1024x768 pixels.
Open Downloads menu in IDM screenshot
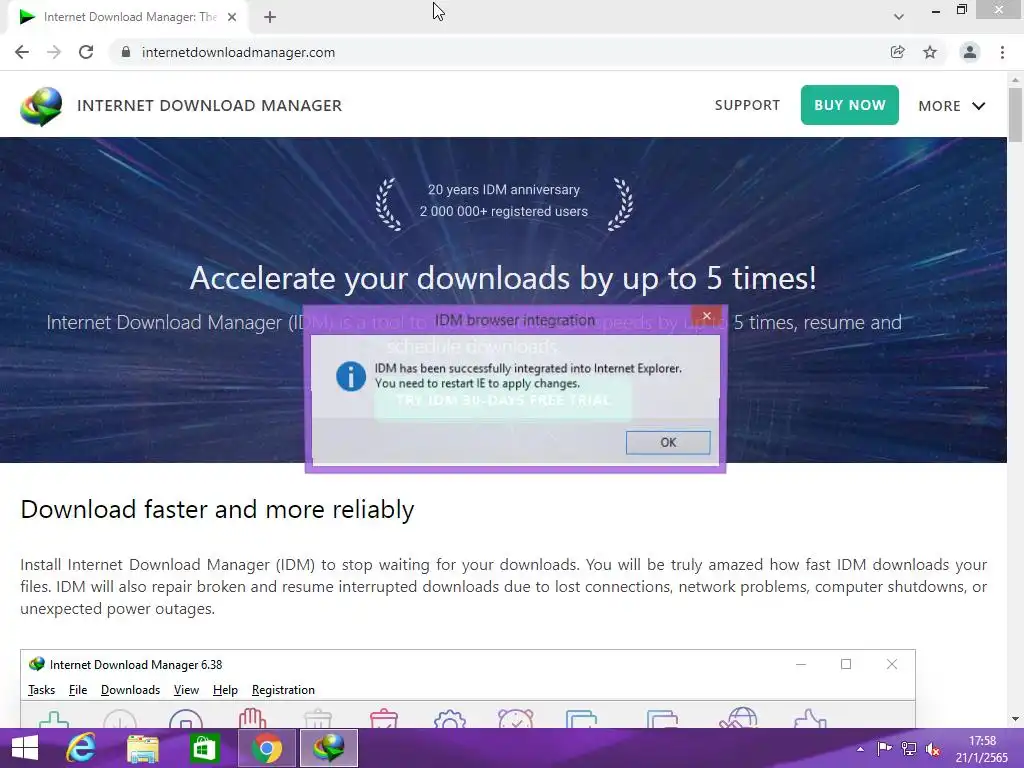click(131, 690)
